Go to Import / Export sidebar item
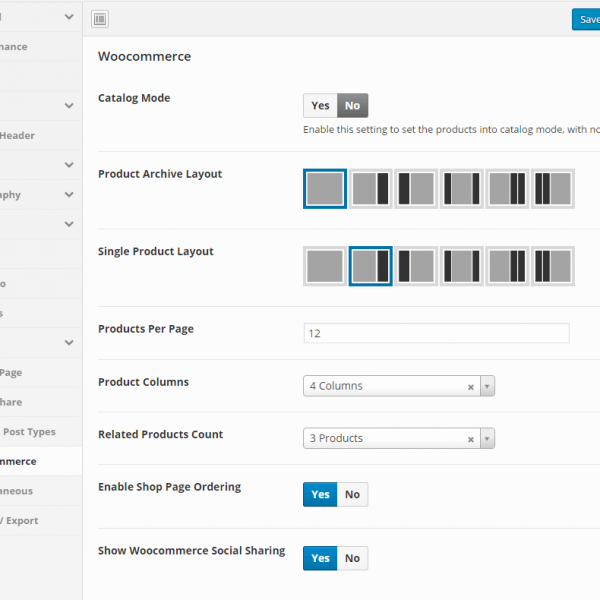 (20, 521)
